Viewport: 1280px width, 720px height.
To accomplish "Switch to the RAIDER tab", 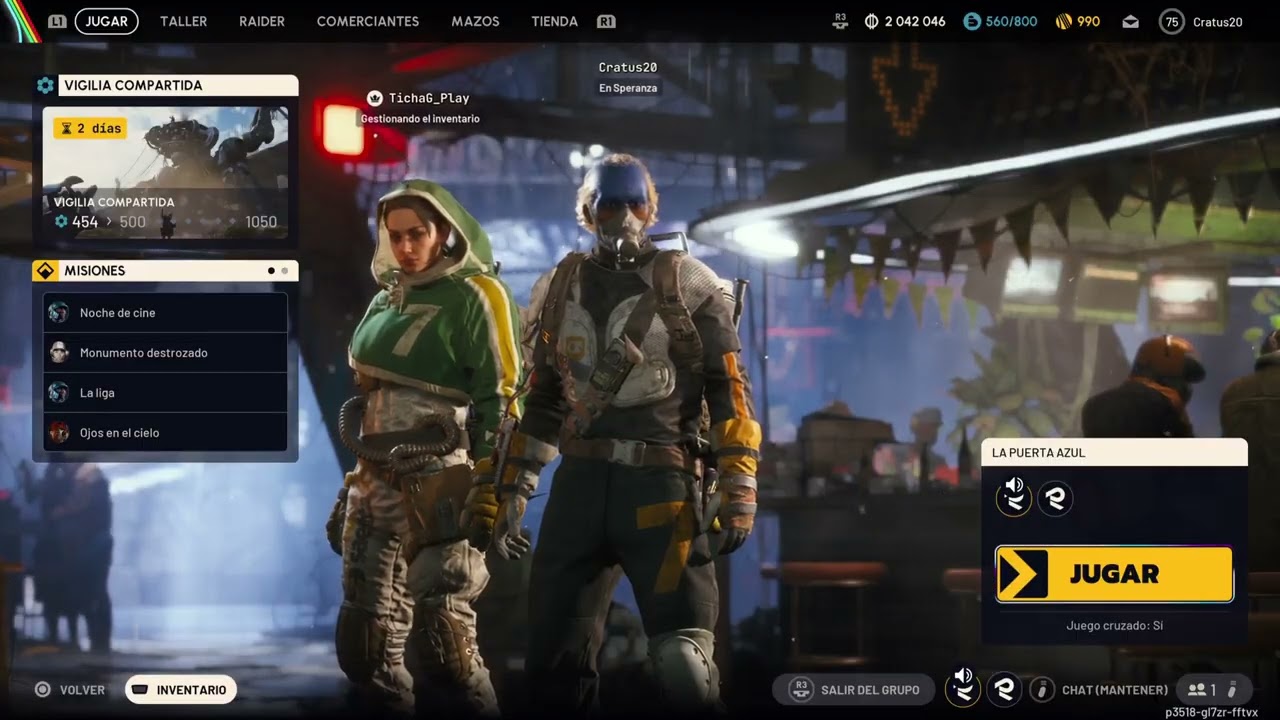I will pos(262,21).
